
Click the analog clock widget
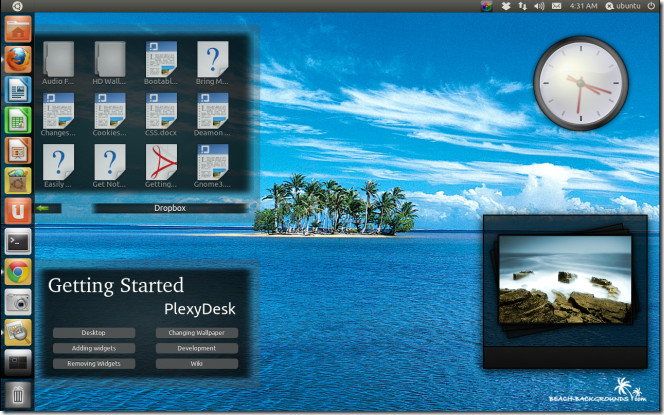coord(581,83)
